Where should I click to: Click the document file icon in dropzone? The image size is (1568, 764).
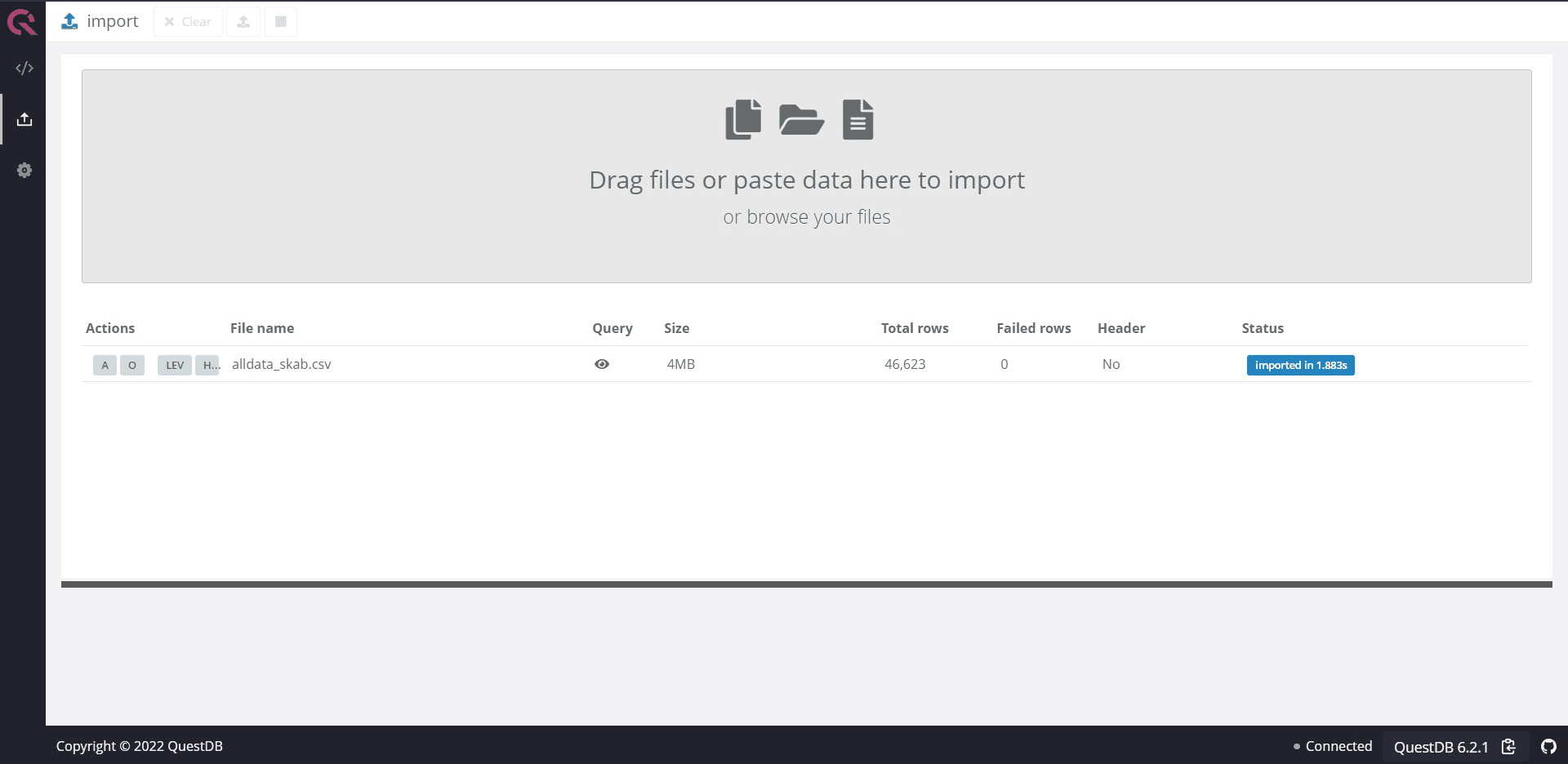(x=857, y=120)
